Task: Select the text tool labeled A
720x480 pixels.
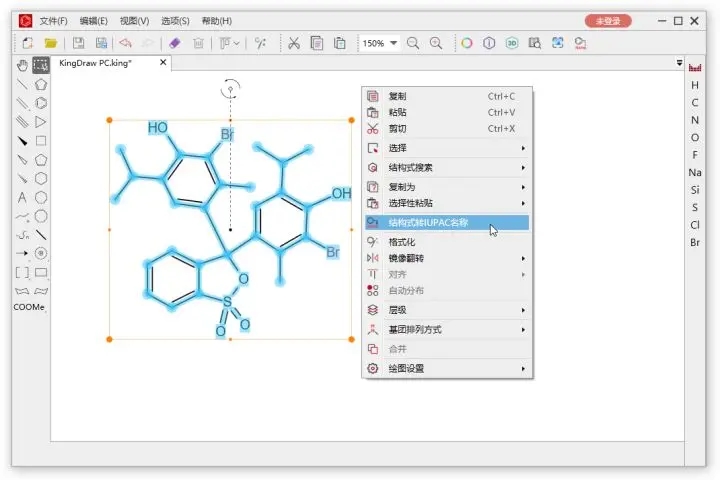Action: pyautogui.click(x=23, y=198)
